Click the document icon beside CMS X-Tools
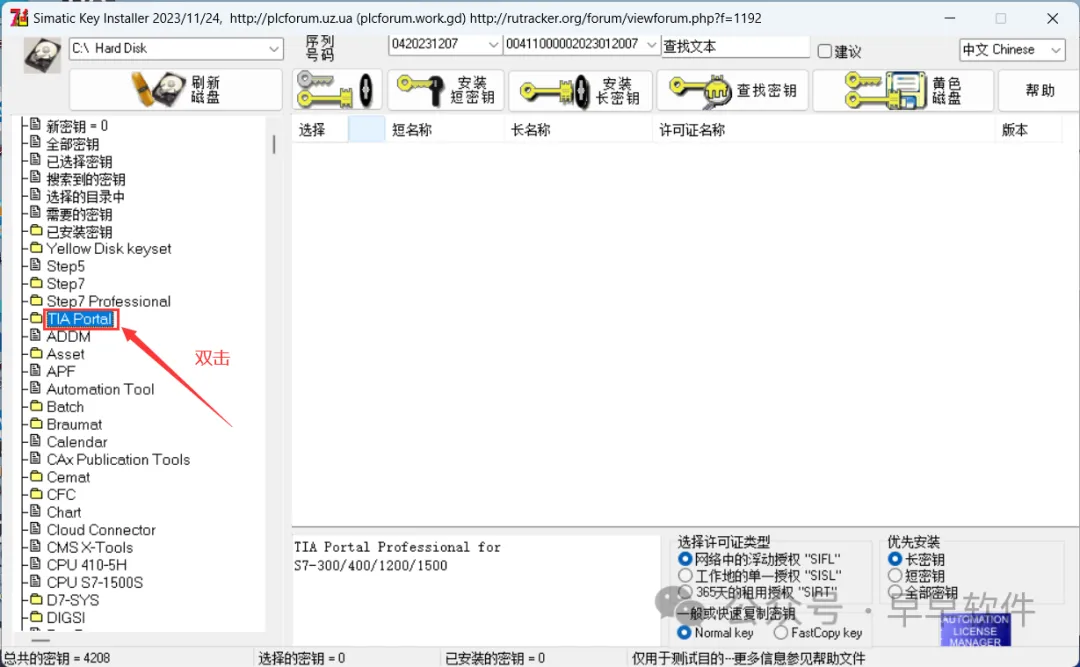 click(x=36, y=546)
